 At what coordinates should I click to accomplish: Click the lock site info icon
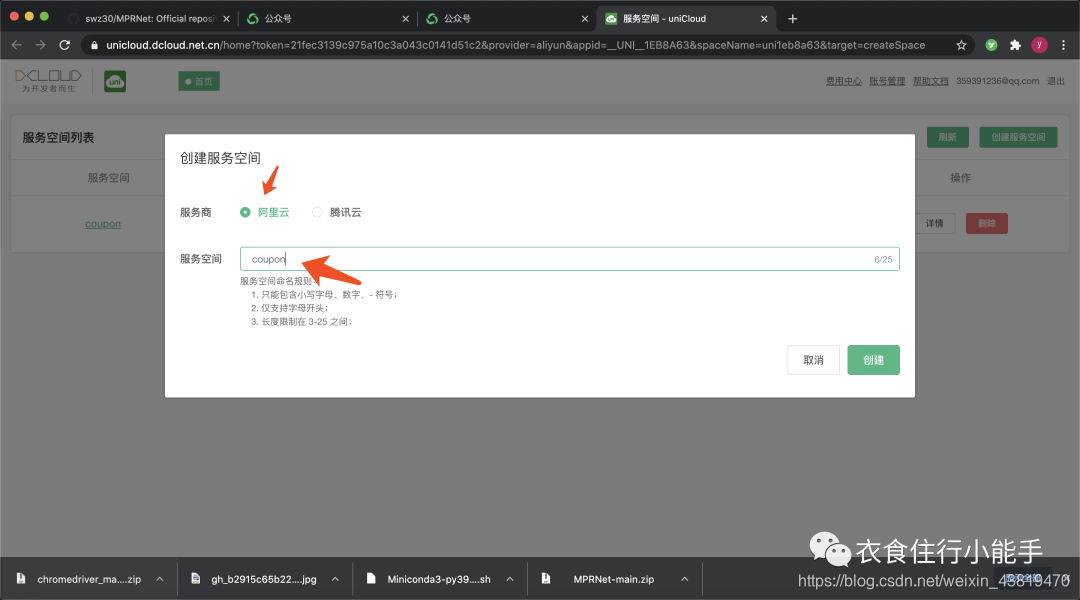point(94,45)
